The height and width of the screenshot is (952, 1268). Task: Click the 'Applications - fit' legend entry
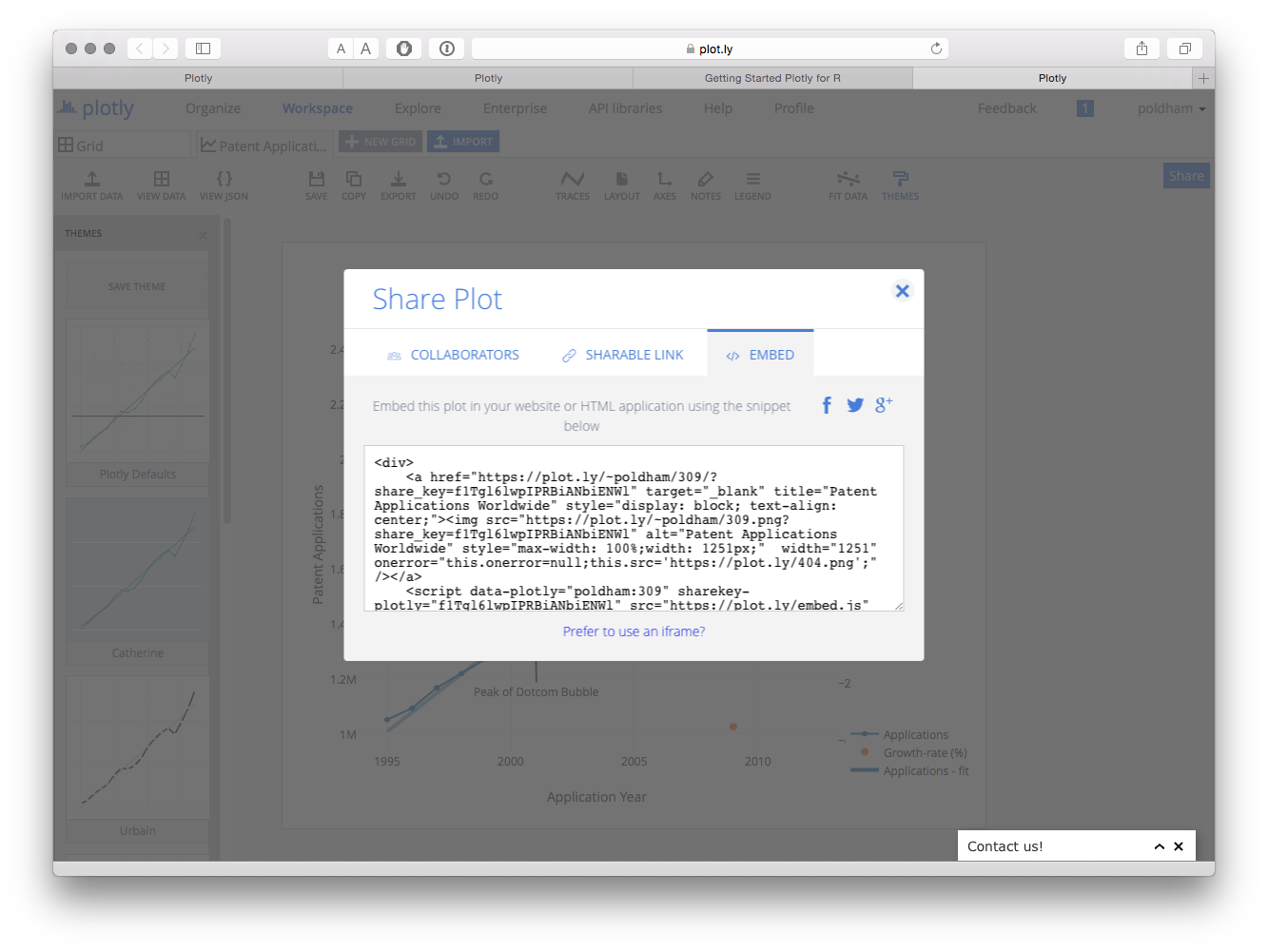[x=910, y=770]
